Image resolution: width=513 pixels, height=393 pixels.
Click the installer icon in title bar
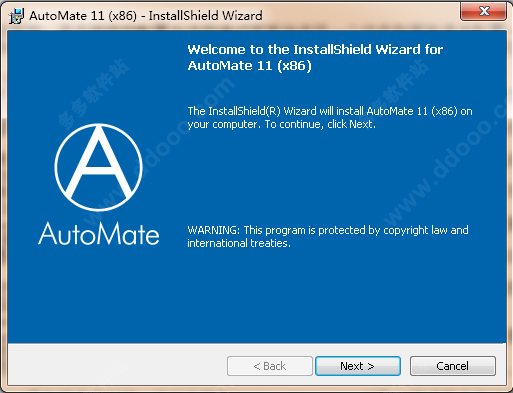point(16,16)
